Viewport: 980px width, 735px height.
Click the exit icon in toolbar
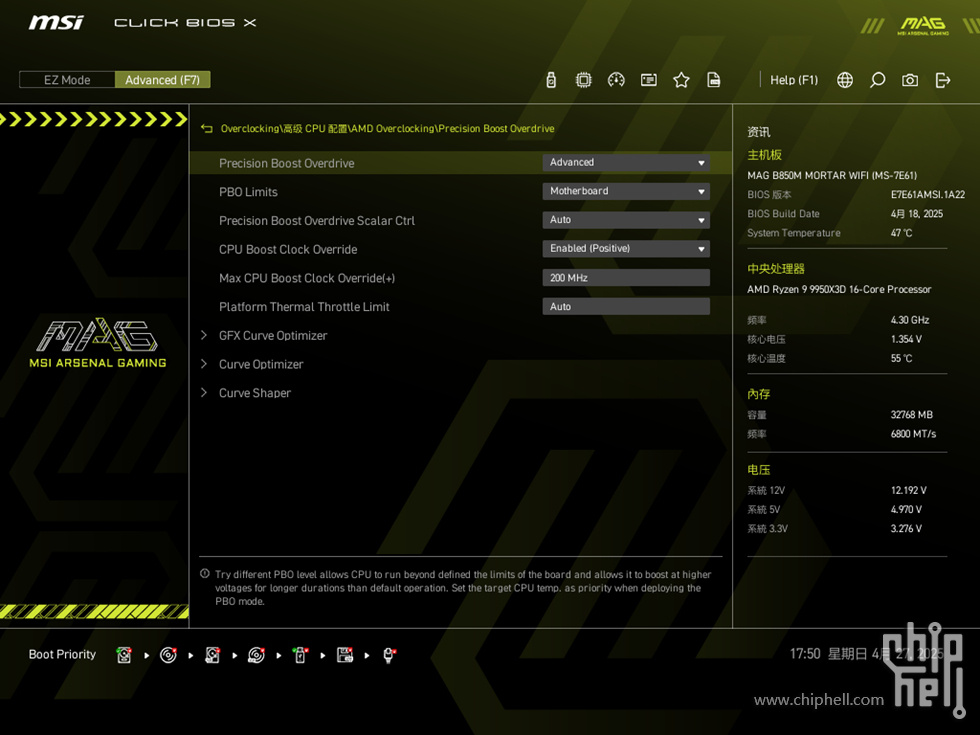(x=943, y=80)
